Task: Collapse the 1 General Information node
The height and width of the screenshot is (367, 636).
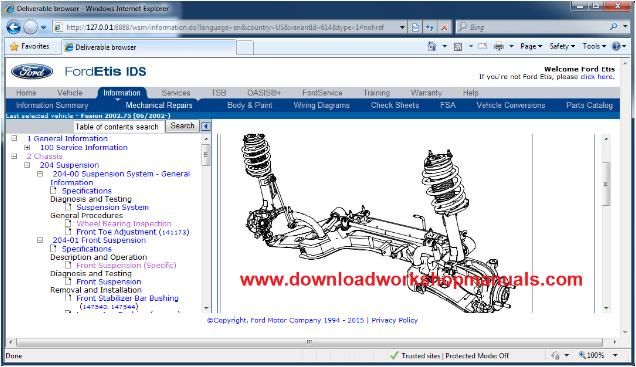Action: 14,138
